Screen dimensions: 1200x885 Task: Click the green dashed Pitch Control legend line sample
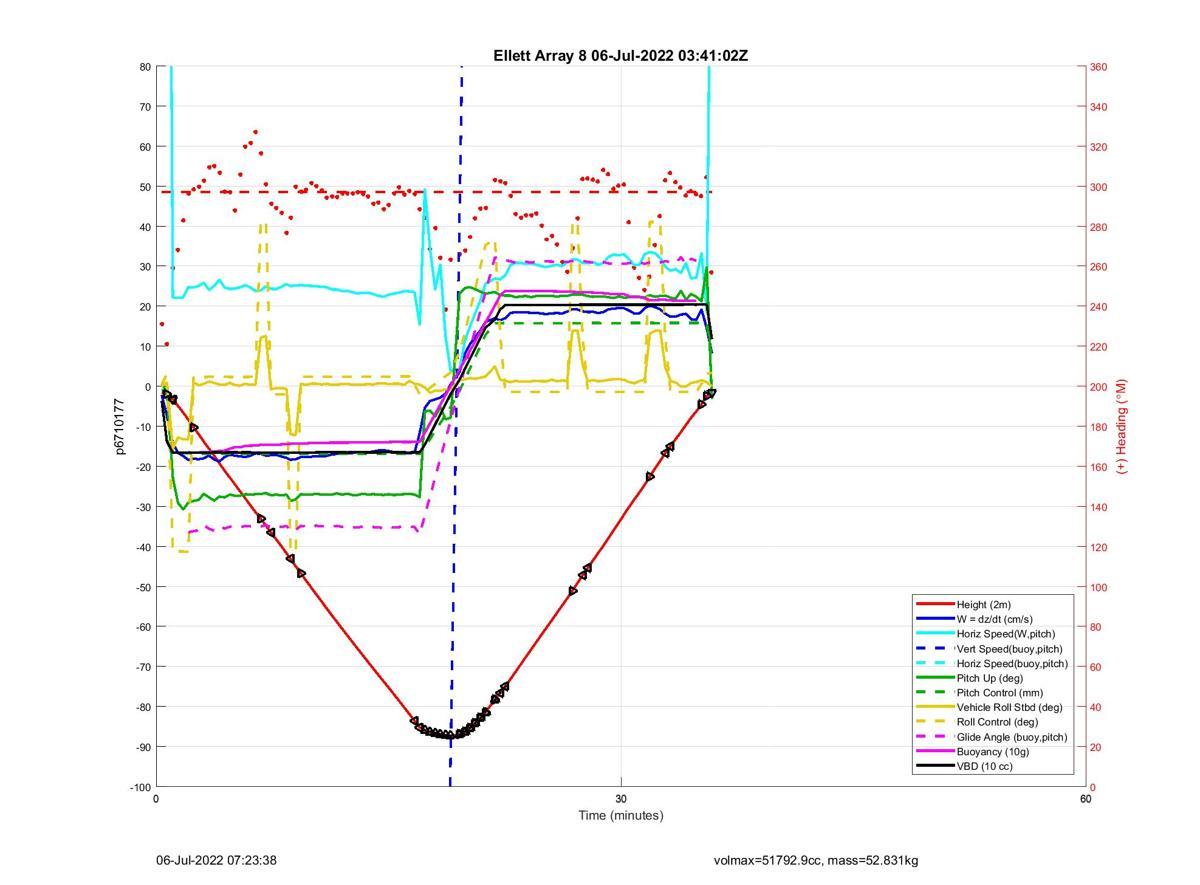pos(934,692)
